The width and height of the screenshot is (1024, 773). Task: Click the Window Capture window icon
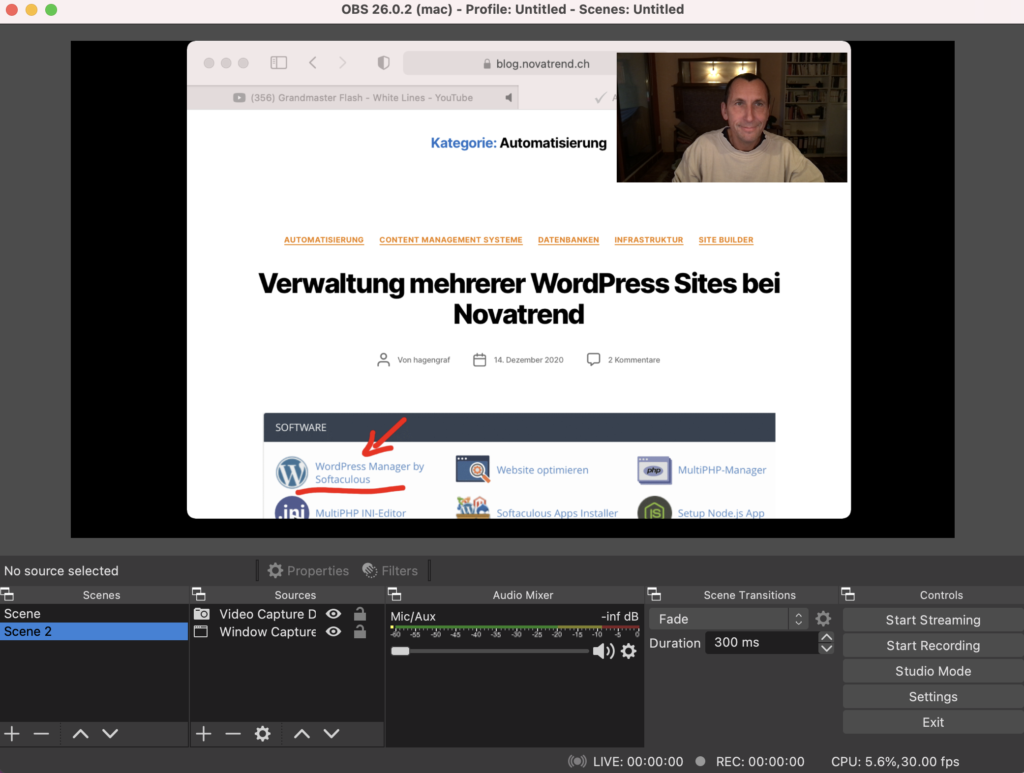[201, 631]
